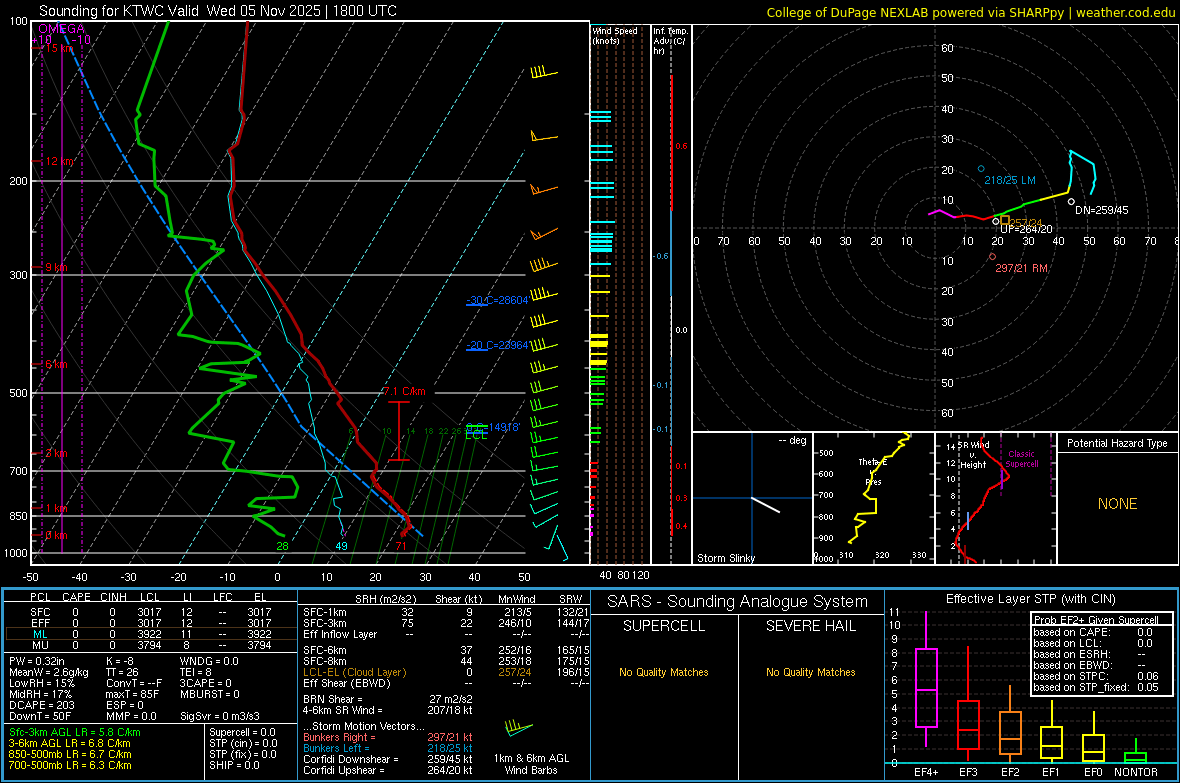Click the green 'LCL' marker on the skew-T
The height and width of the screenshot is (783, 1180).
(476, 434)
